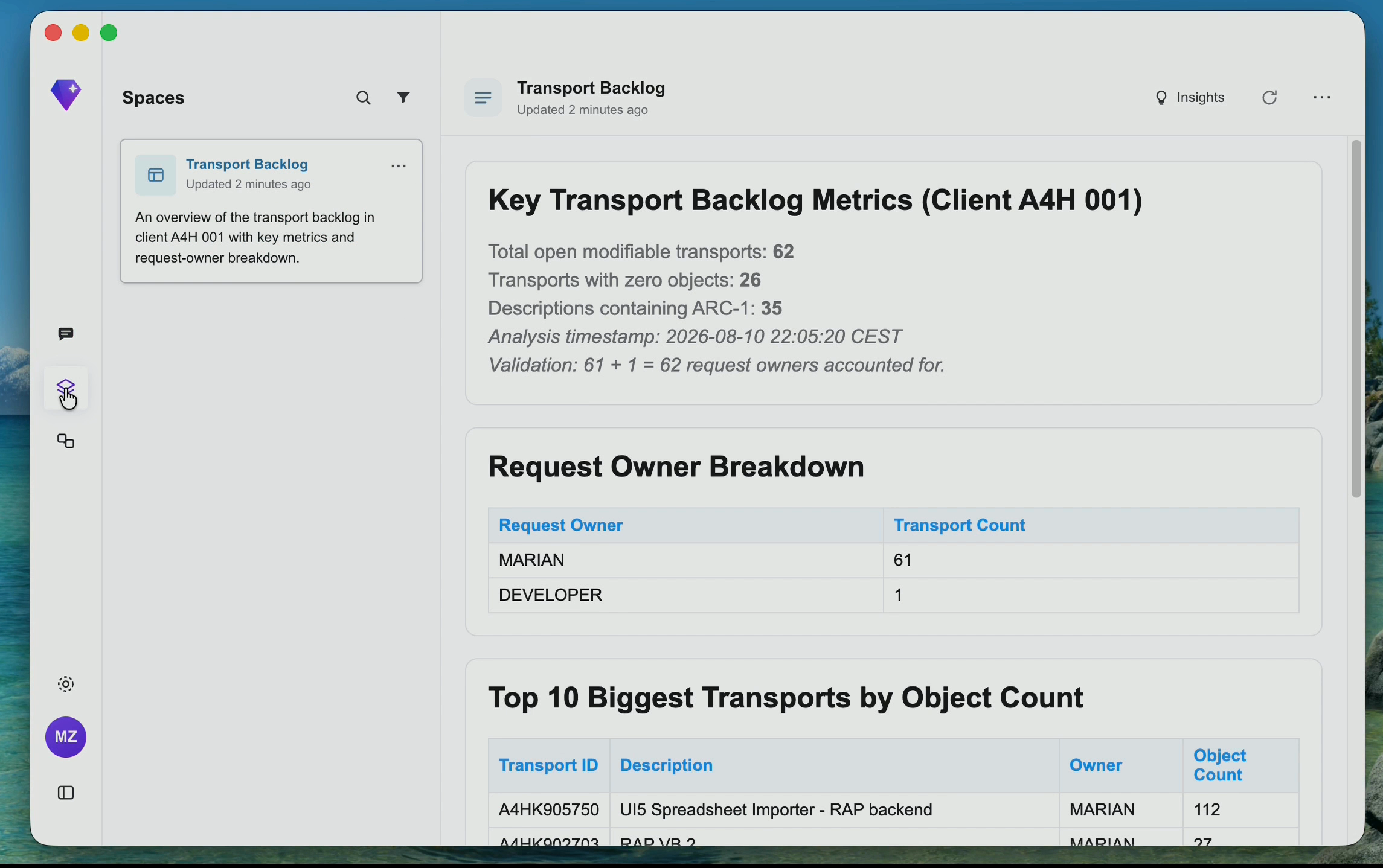Screen dimensions: 1383x868
Task: Click the Analysis timestamp line
Action: tap(695, 337)
